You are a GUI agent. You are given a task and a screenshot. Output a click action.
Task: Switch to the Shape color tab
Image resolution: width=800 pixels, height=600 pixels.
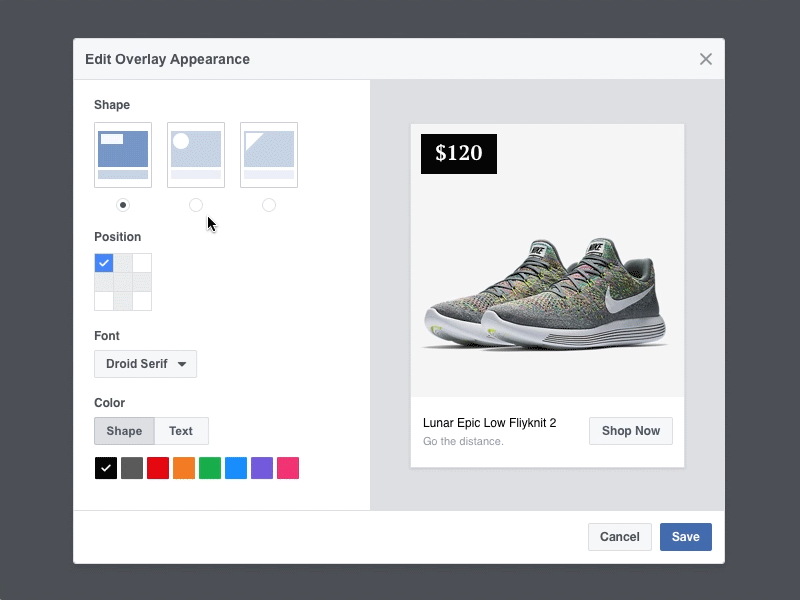click(x=124, y=431)
